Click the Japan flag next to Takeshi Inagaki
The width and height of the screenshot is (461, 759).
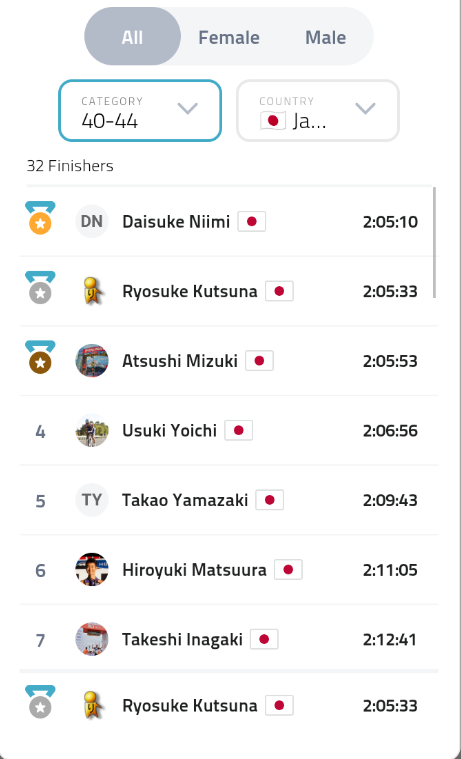tap(264, 639)
